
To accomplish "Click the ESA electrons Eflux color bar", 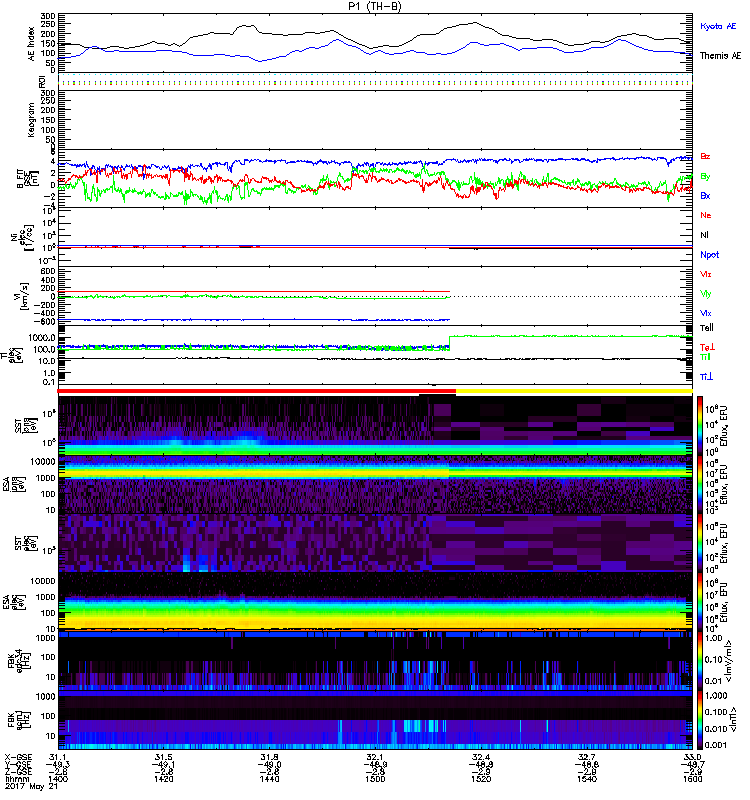I will pyautogui.click(x=700, y=602).
